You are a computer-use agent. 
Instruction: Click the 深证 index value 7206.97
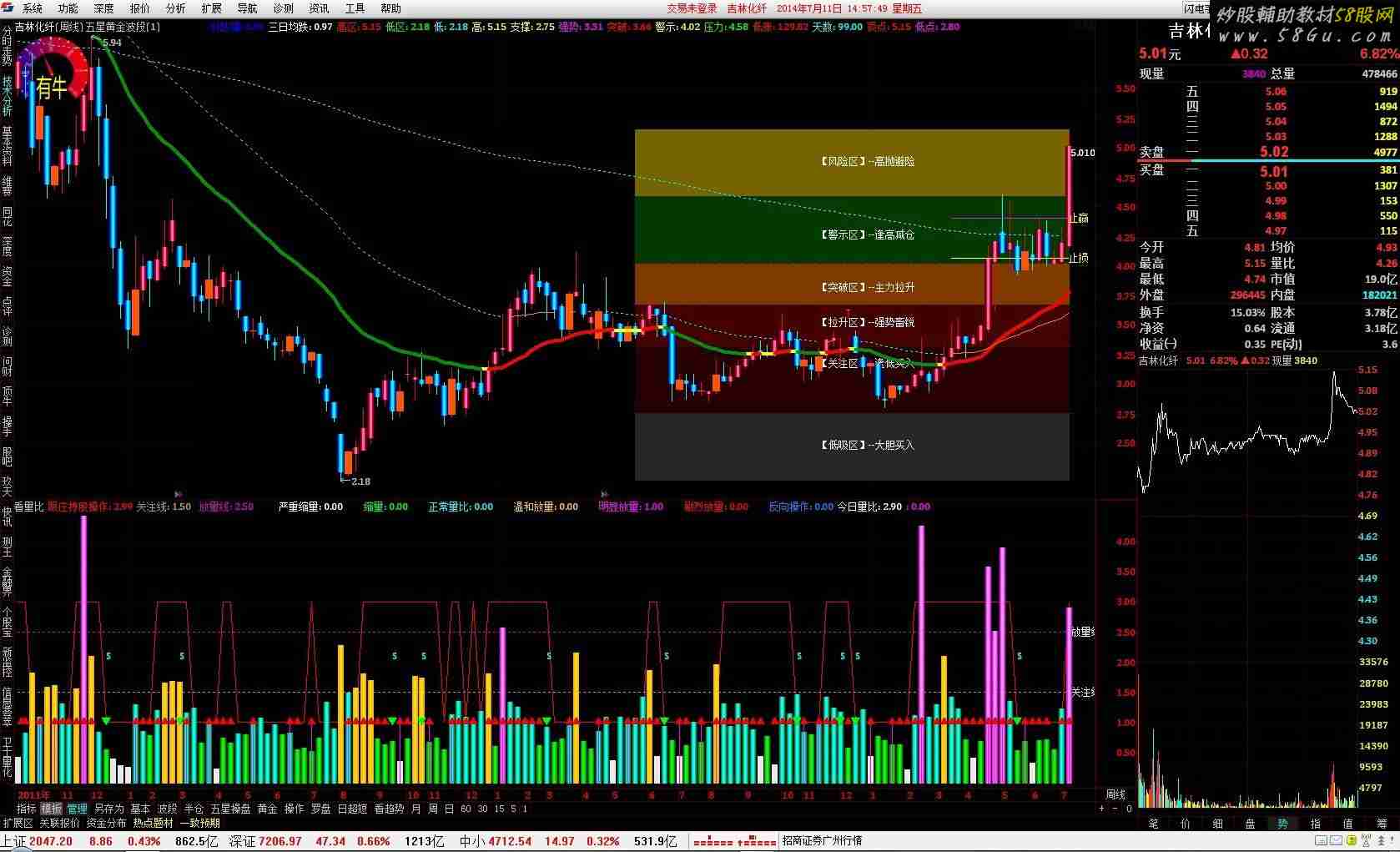coord(280,841)
